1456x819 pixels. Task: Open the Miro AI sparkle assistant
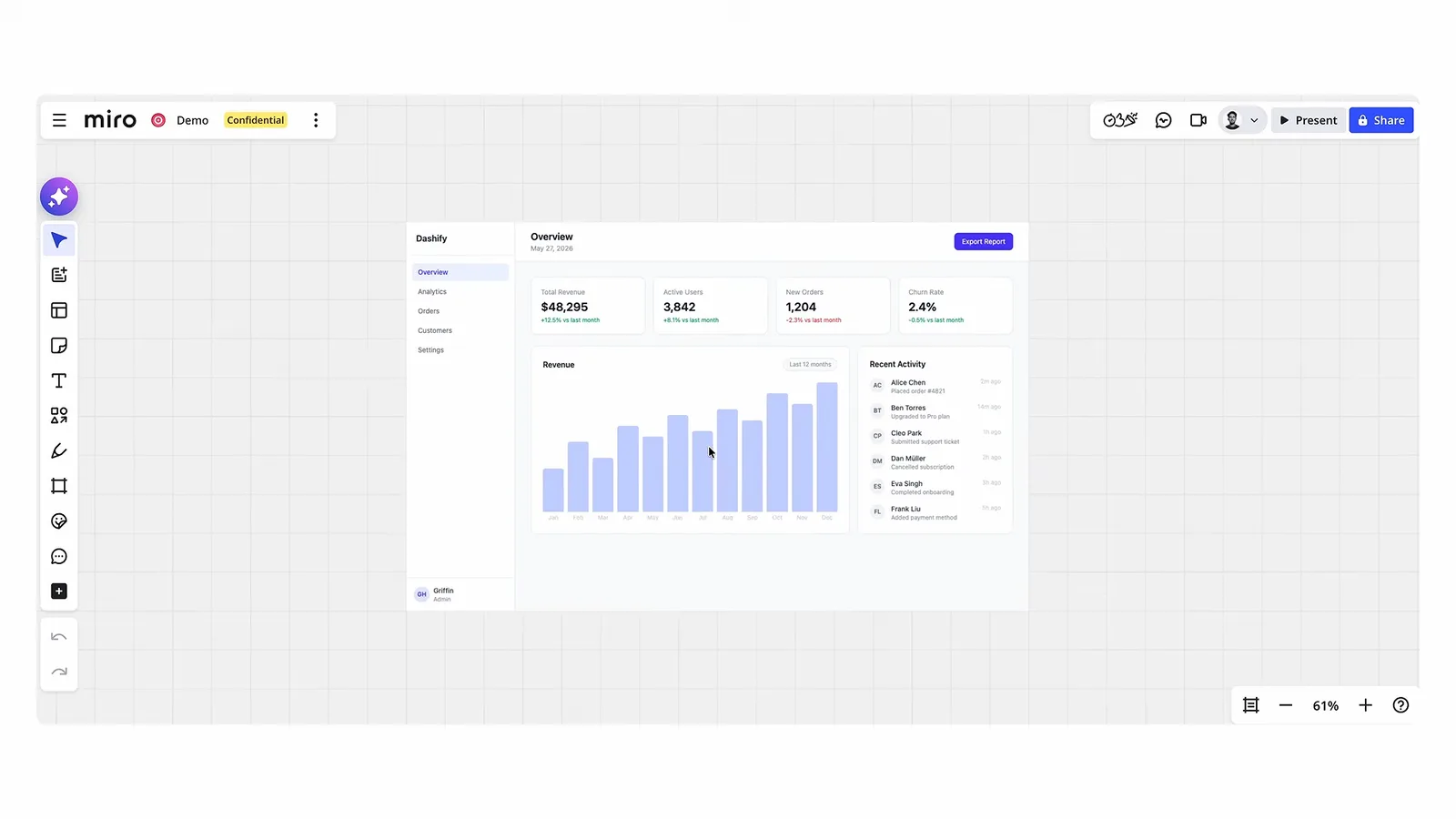pyautogui.click(x=59, y=197)
